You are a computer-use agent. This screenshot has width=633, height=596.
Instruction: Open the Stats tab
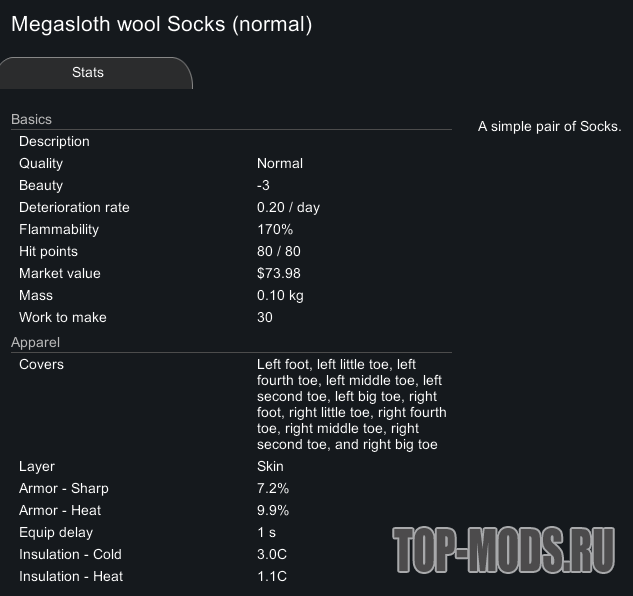(x=89, y=73)
